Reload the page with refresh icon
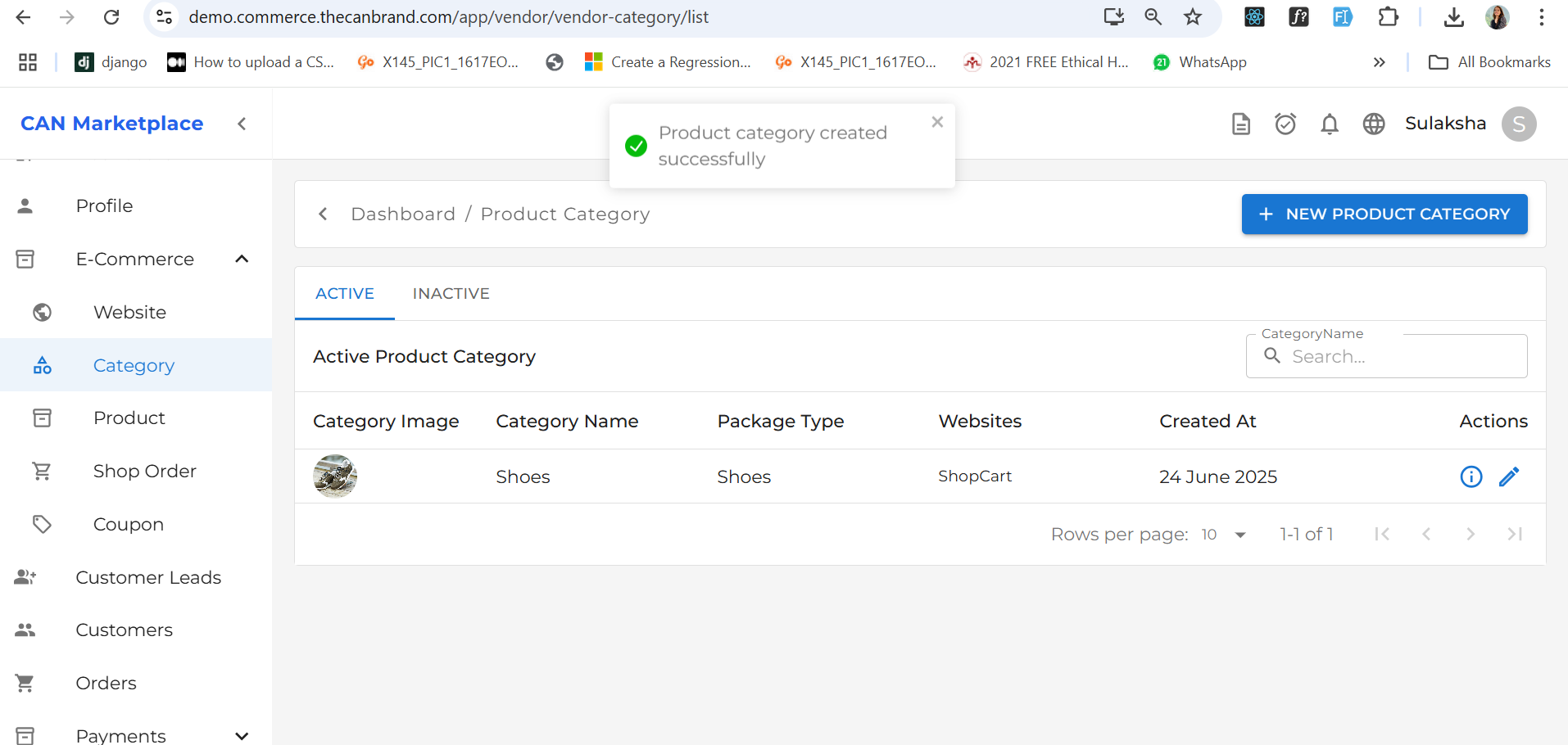This screenshot has height=745, width=1568. [x=112, y=17]
